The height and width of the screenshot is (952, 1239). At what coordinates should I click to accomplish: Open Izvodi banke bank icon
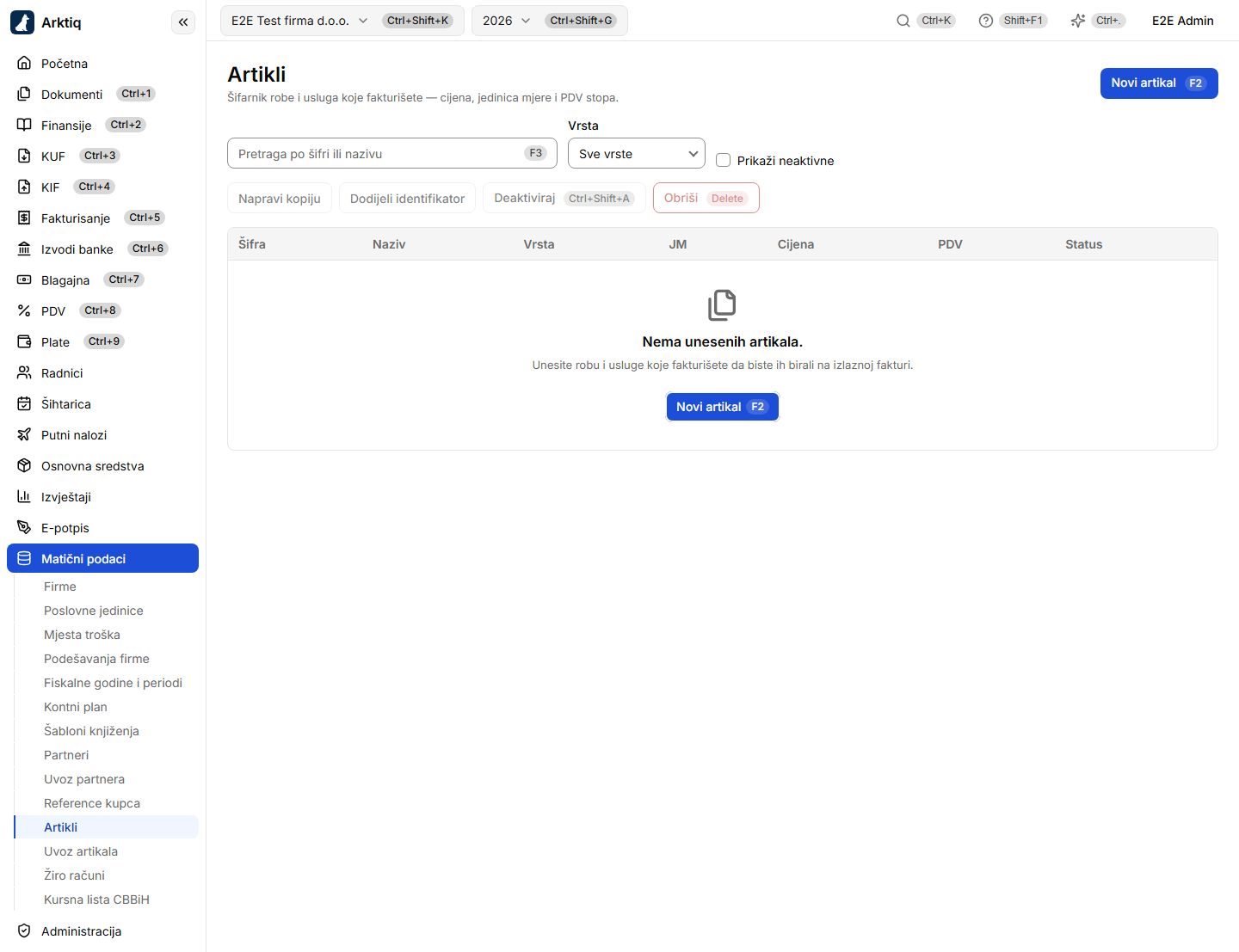pos(24,249)
